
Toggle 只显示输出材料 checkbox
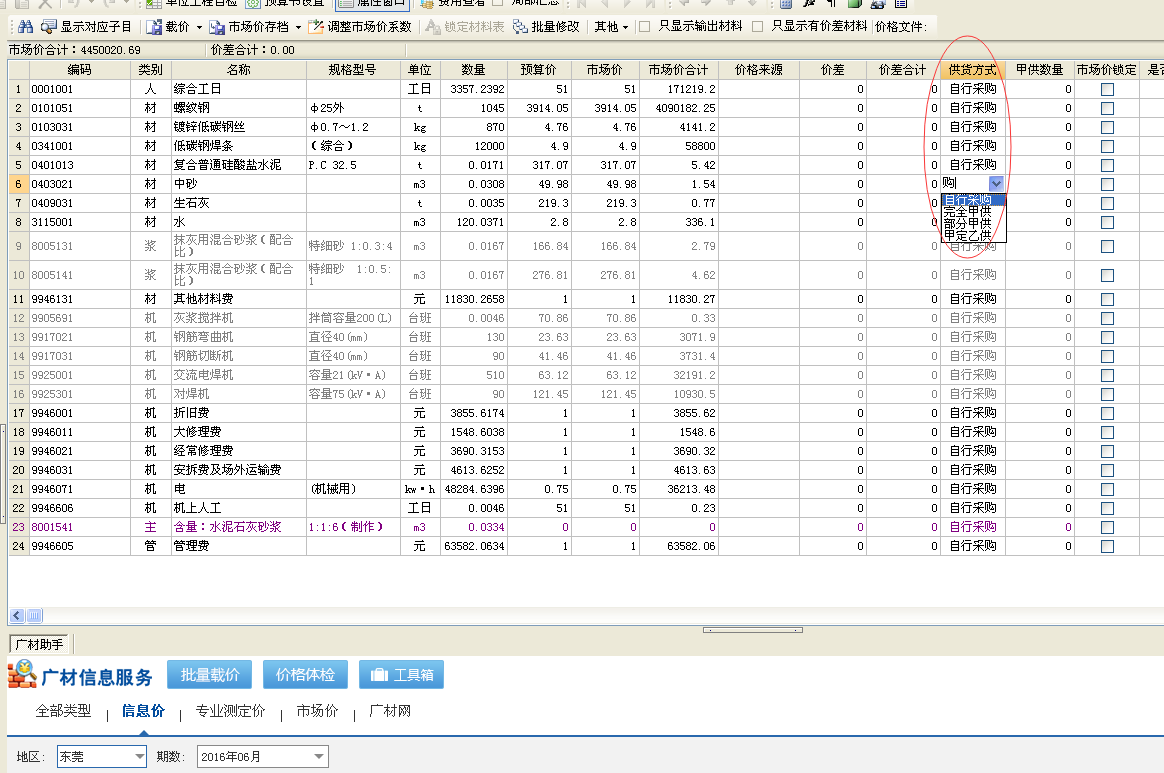(x=644, y=27)
